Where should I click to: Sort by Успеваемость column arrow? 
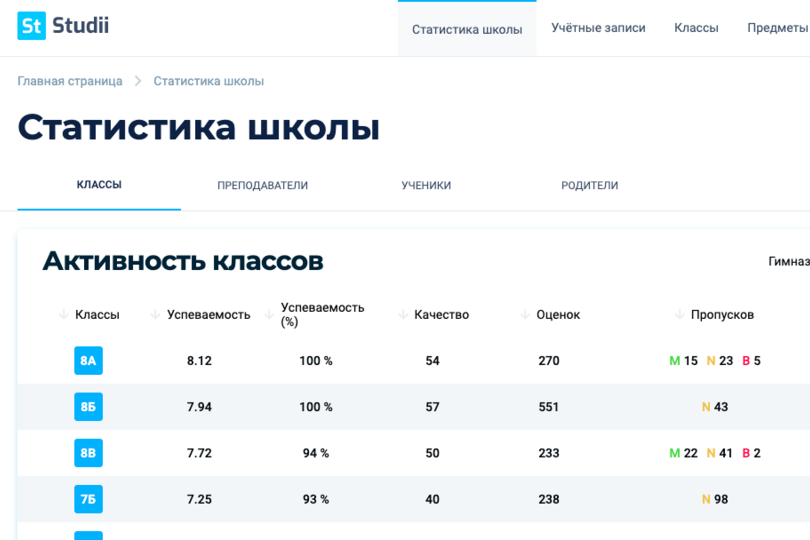coord(155,314)
